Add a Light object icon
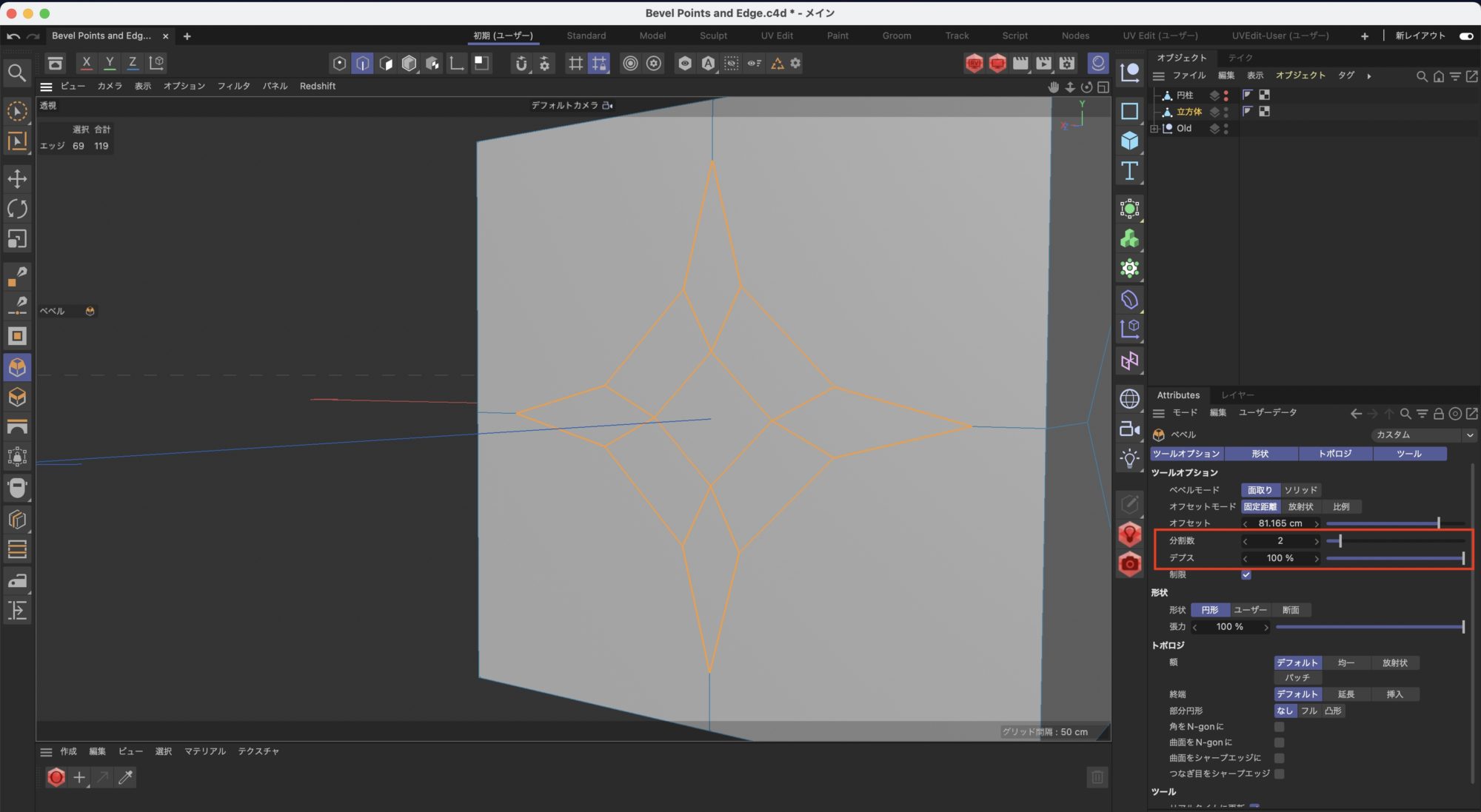Image resolution: width=1481 pixels, height=812 pixels. click(x=1129, y=458)
